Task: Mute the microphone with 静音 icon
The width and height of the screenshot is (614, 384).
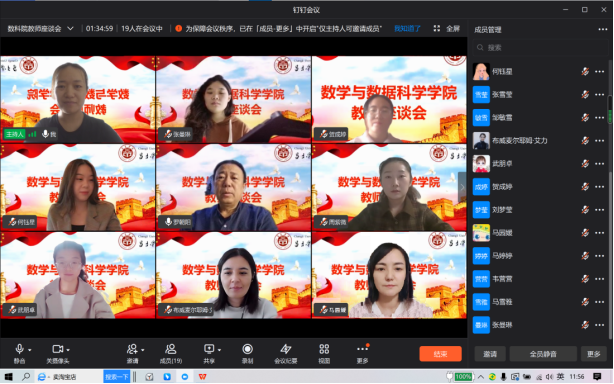Action: pyautogui.click(x=20, y=353)
